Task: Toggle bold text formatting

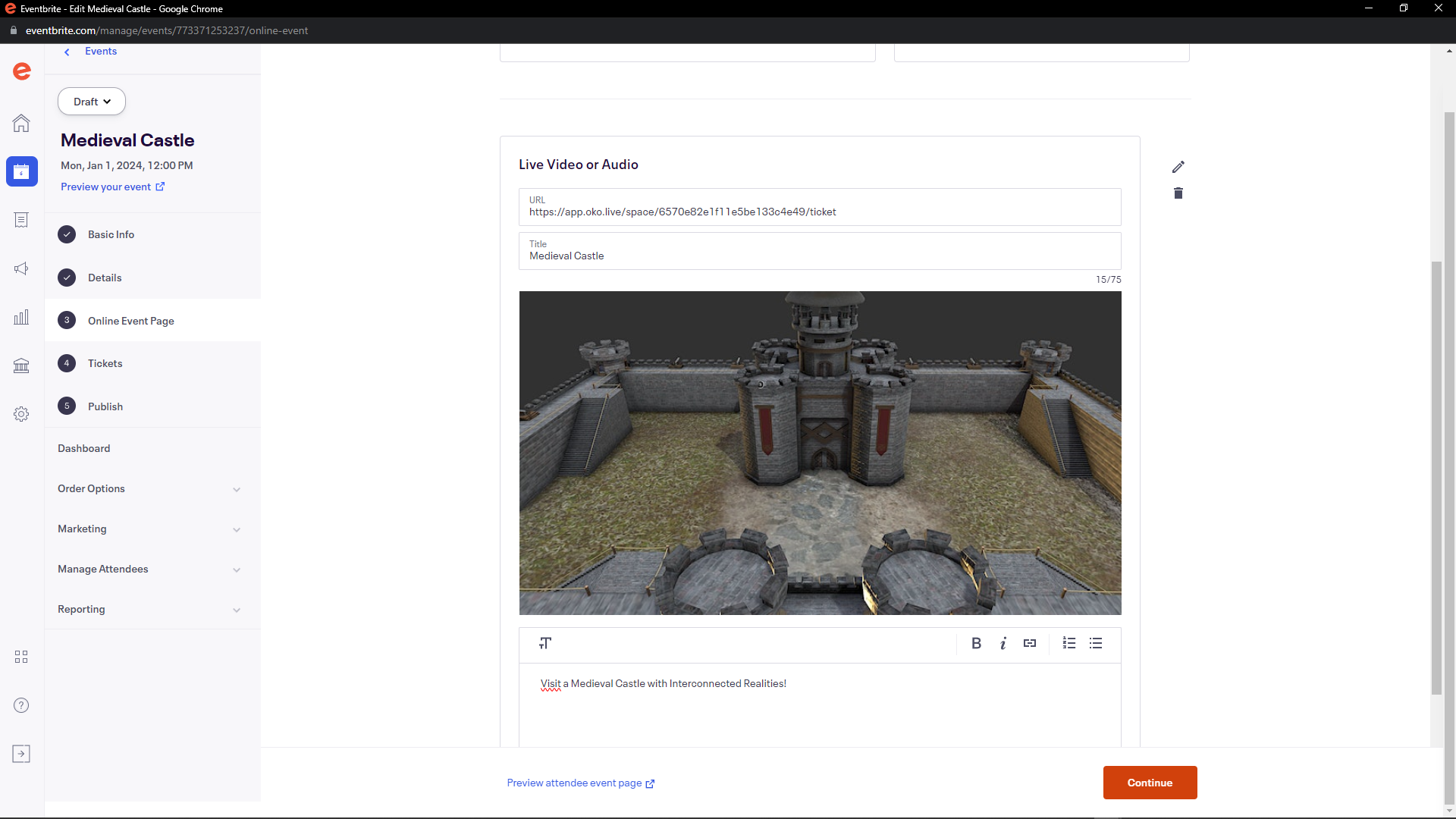Action: [x=976, y=643]
